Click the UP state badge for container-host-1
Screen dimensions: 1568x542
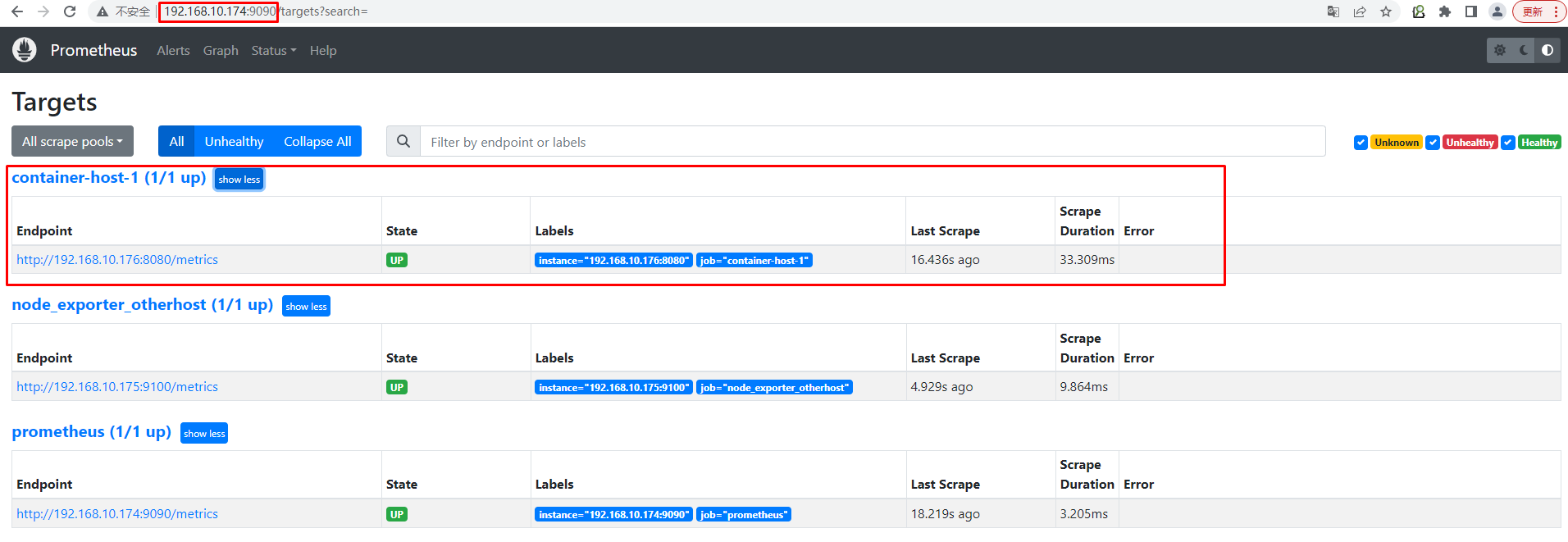click(397, 260)
